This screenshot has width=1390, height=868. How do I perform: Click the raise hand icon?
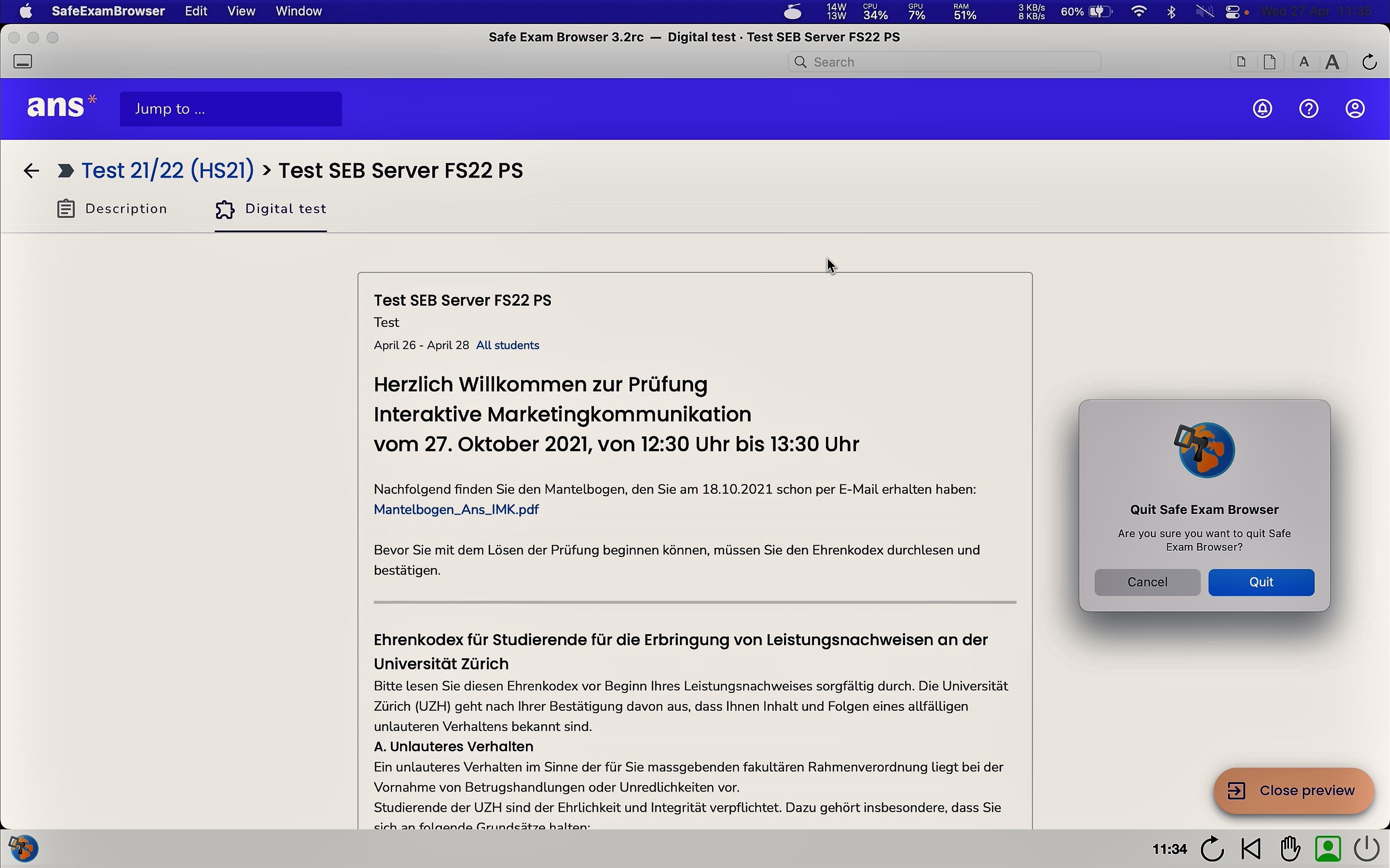pyautogui.click(x=1290, y=848)
